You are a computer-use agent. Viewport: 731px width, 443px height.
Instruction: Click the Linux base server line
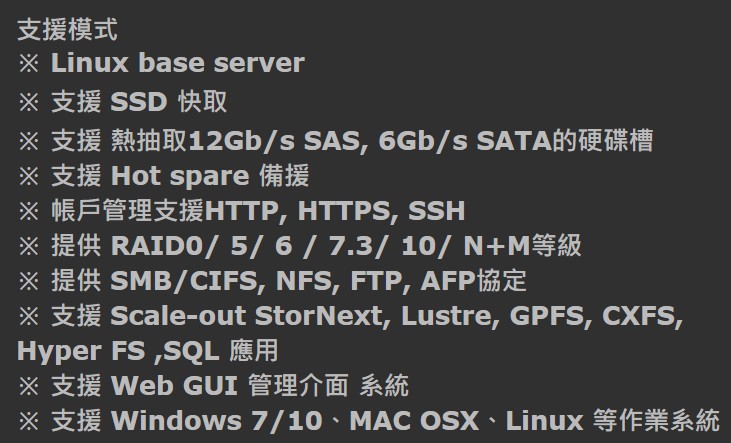[x=161, y=63]
